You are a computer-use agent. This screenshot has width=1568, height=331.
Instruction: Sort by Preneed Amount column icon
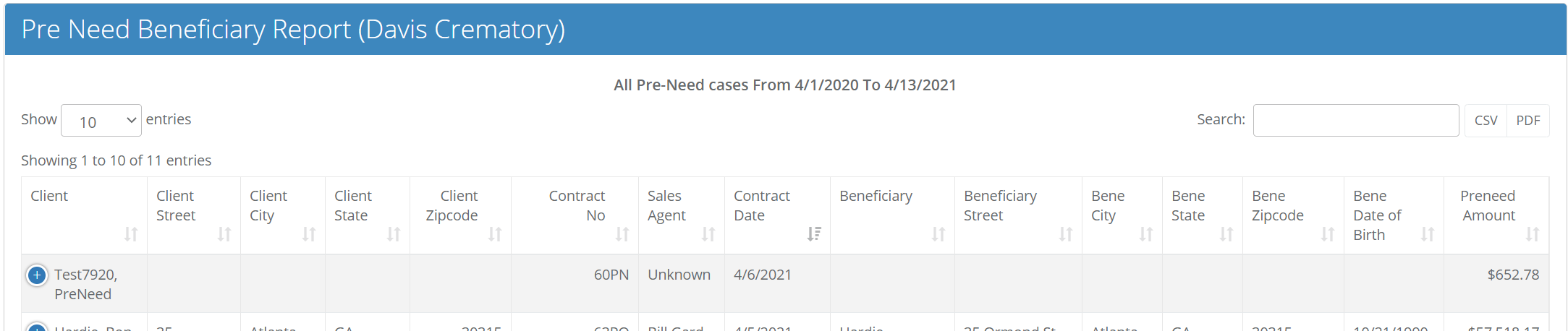[1533, 234]
